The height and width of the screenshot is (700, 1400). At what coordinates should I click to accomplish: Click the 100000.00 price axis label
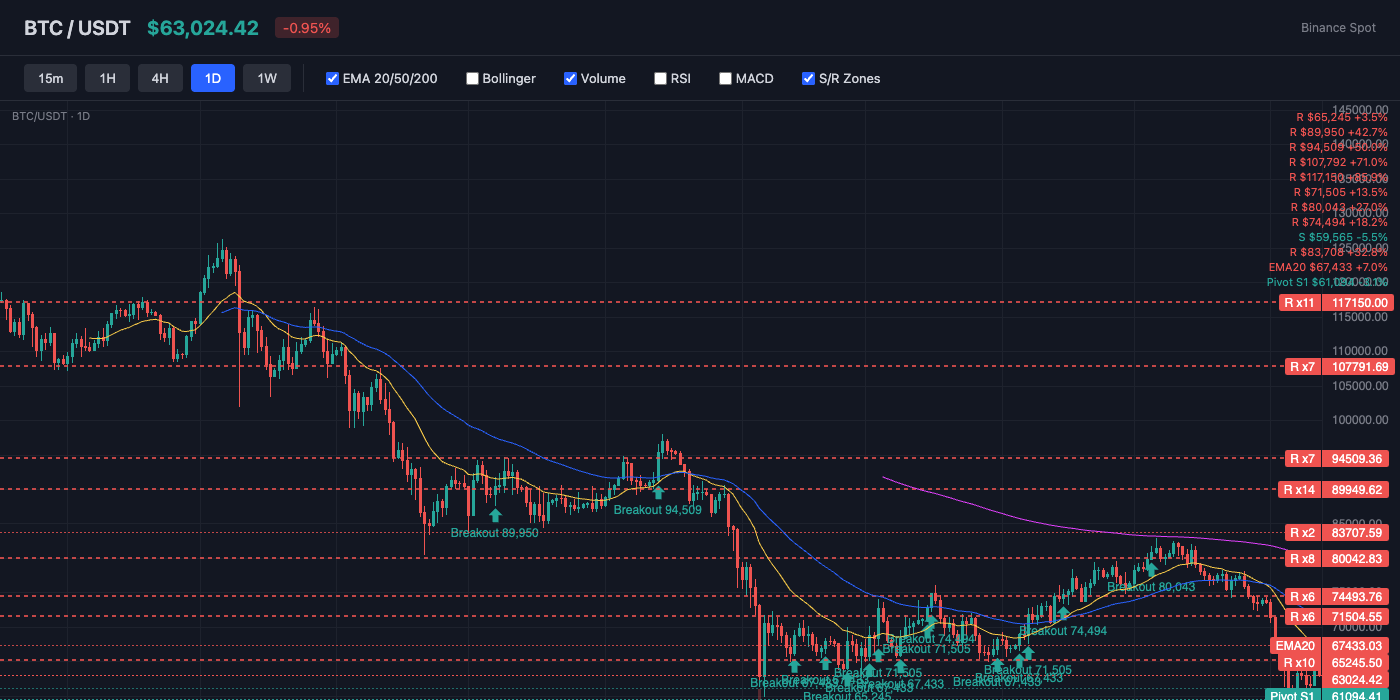click(x=1360, y=420)
